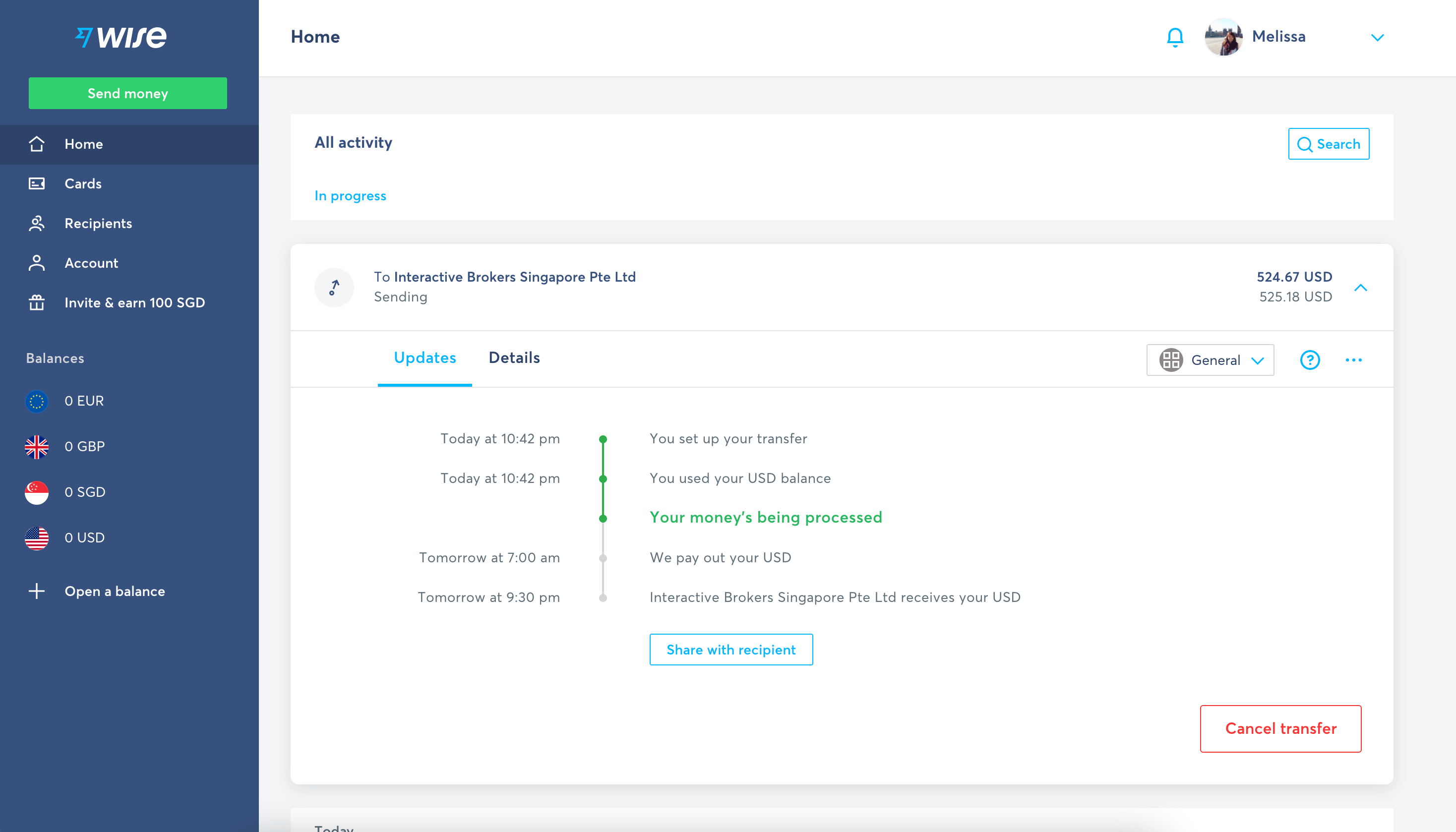
Task: Click the Singapore flag icon
Action: [37, 492]
